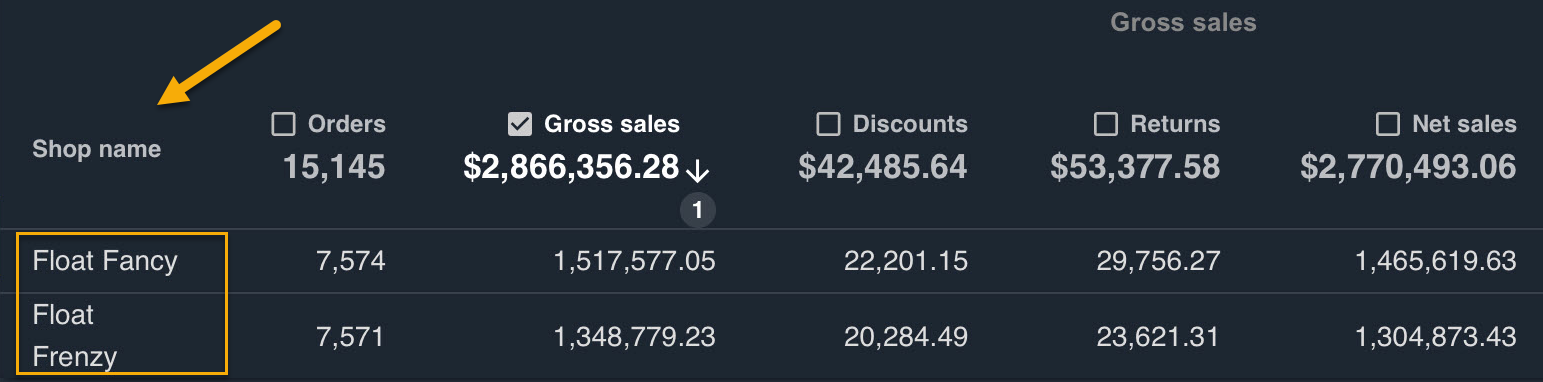Click the discounts total $42,485.64
The width and height of the screenshot is (1543, 382).
click(x=883, y=167)
